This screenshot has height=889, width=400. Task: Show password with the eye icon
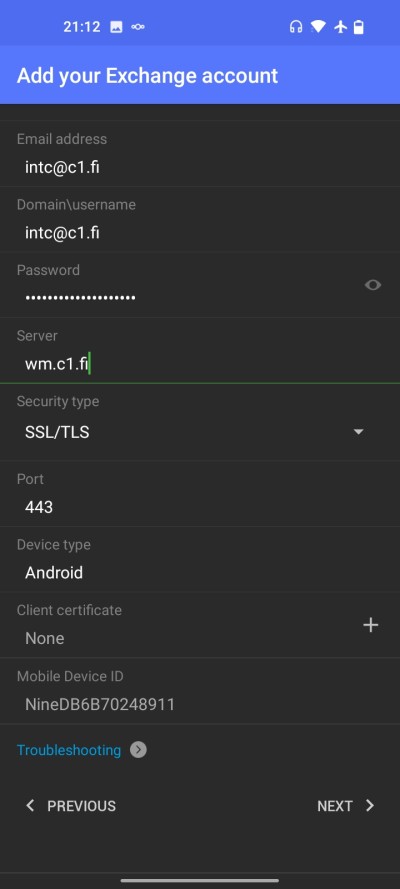[373, 285]
